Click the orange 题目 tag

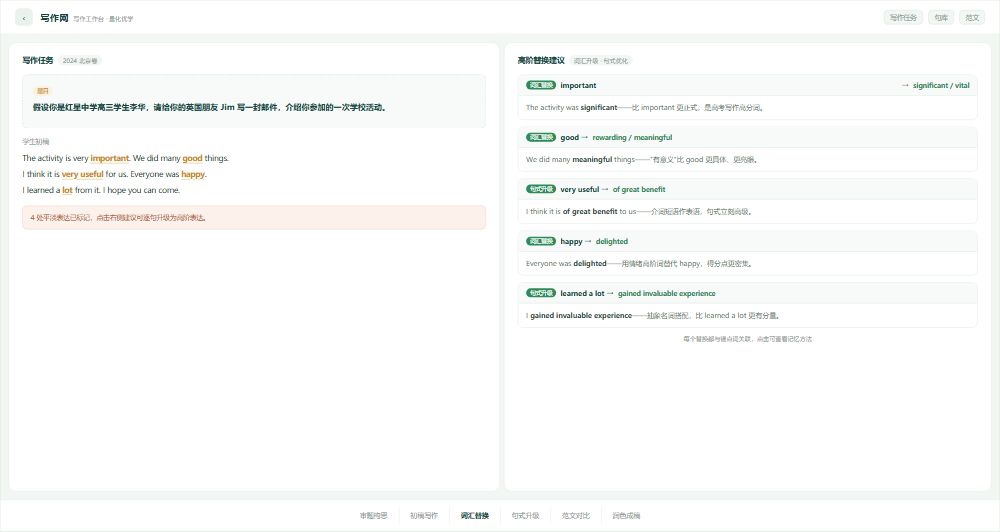43,91
